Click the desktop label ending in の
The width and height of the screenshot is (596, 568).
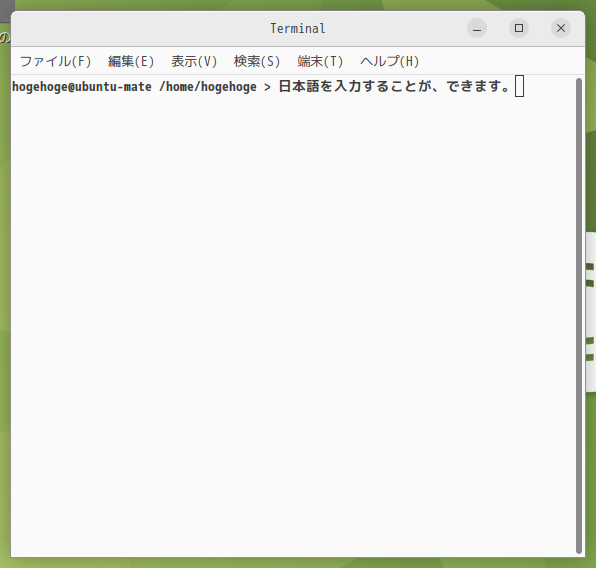coord(5,38)
